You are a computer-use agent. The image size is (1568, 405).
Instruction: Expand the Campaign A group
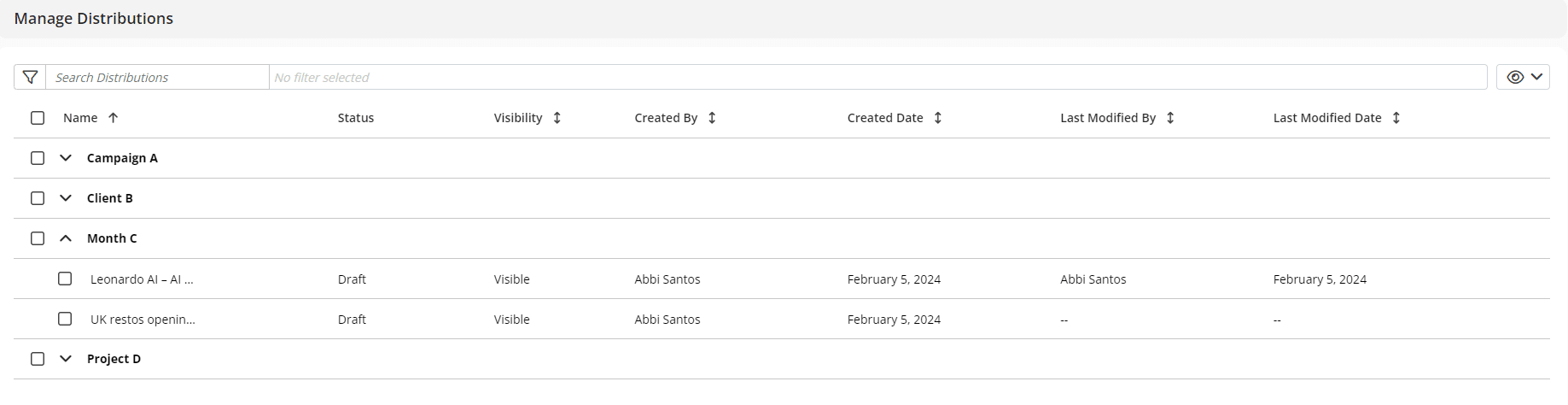point(66,158)
